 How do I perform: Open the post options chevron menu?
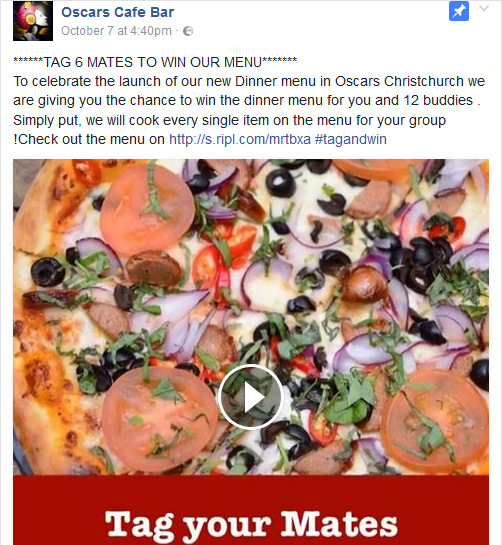point(484,8)
